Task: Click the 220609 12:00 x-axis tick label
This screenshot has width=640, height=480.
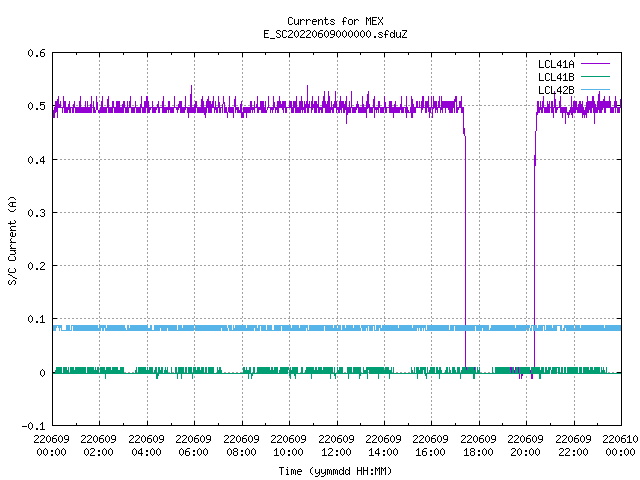Action: [336, 445]
